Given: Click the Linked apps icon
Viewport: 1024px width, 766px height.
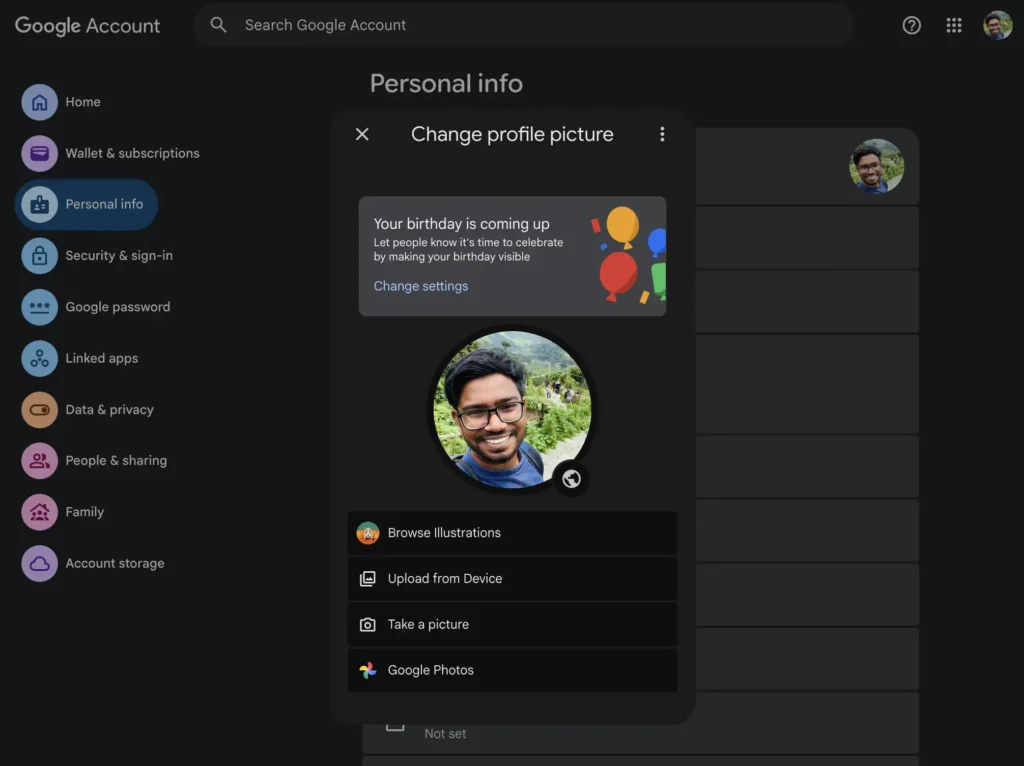Looking at the screenshot, I should point(39,359).
